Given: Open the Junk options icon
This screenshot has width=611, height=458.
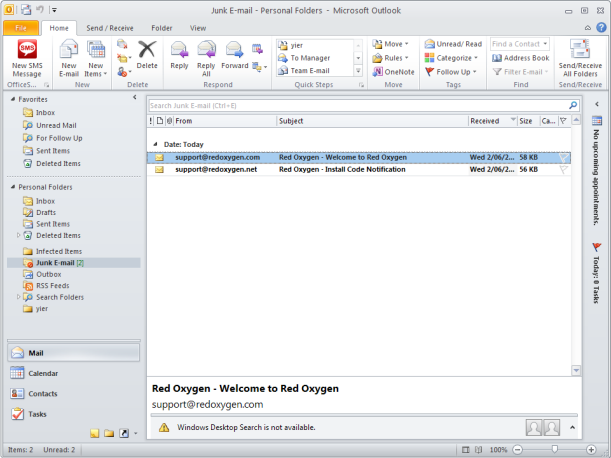Looking at the screenshot, I should 124,72.
